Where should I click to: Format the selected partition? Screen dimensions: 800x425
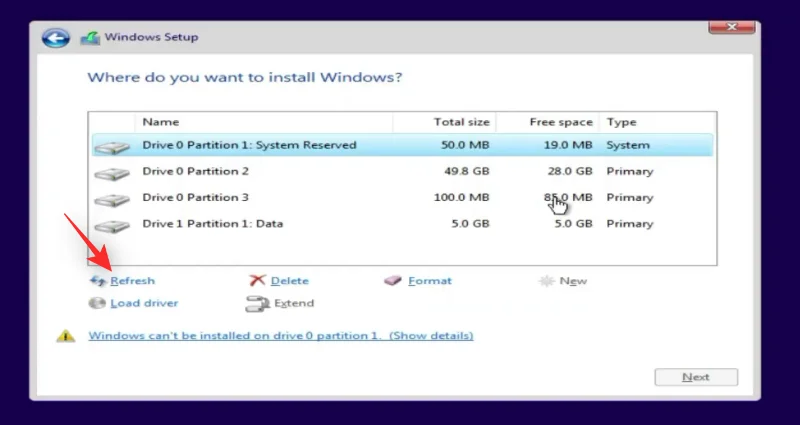point(430,281)
